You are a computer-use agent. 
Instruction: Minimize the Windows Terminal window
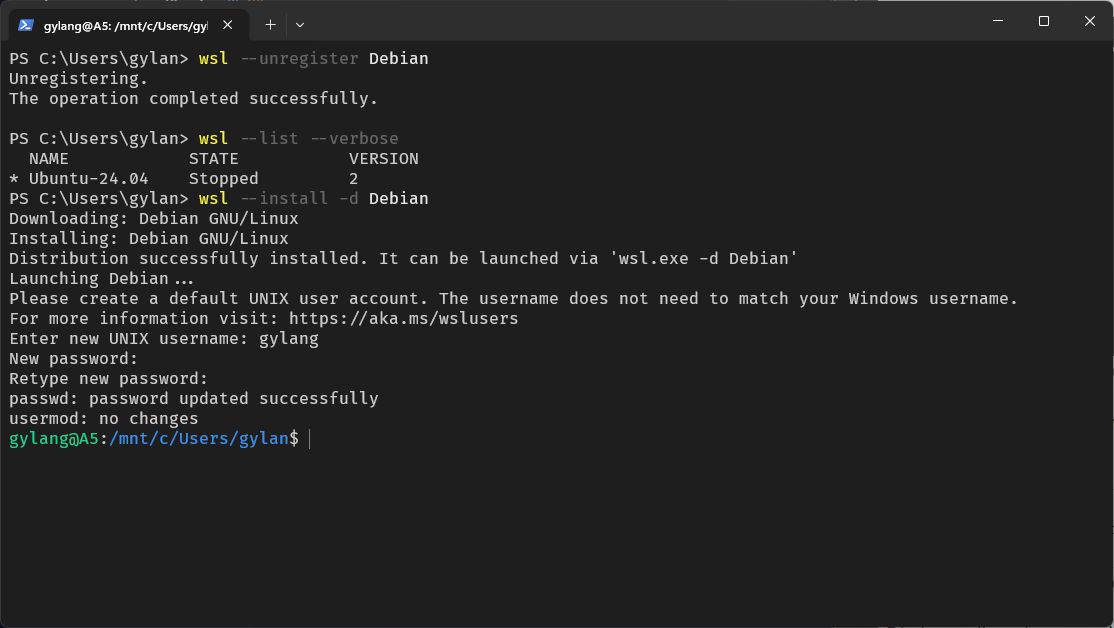(997, 21)
